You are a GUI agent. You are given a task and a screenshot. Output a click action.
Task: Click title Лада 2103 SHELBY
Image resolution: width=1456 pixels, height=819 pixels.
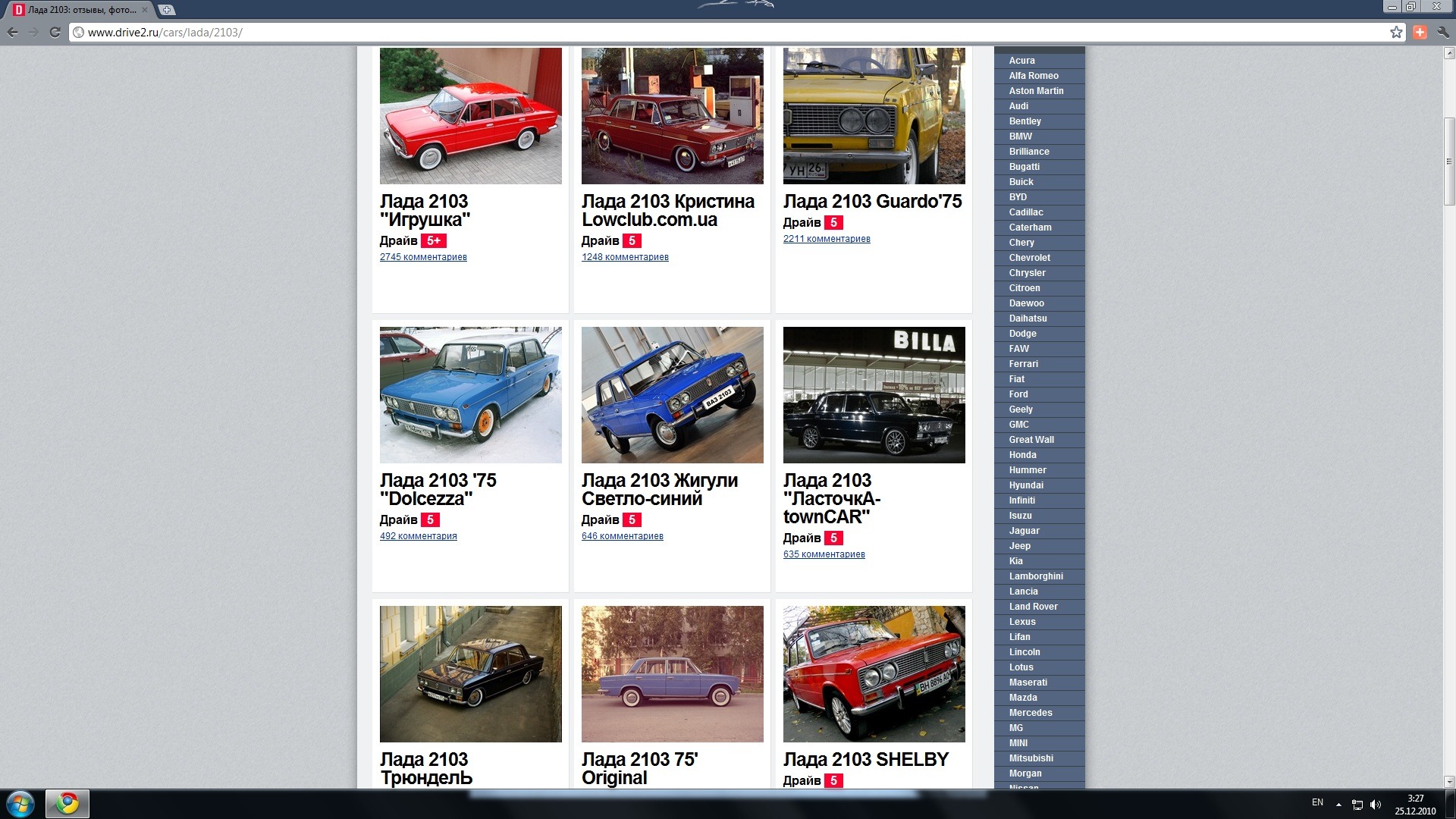point(866,760)
